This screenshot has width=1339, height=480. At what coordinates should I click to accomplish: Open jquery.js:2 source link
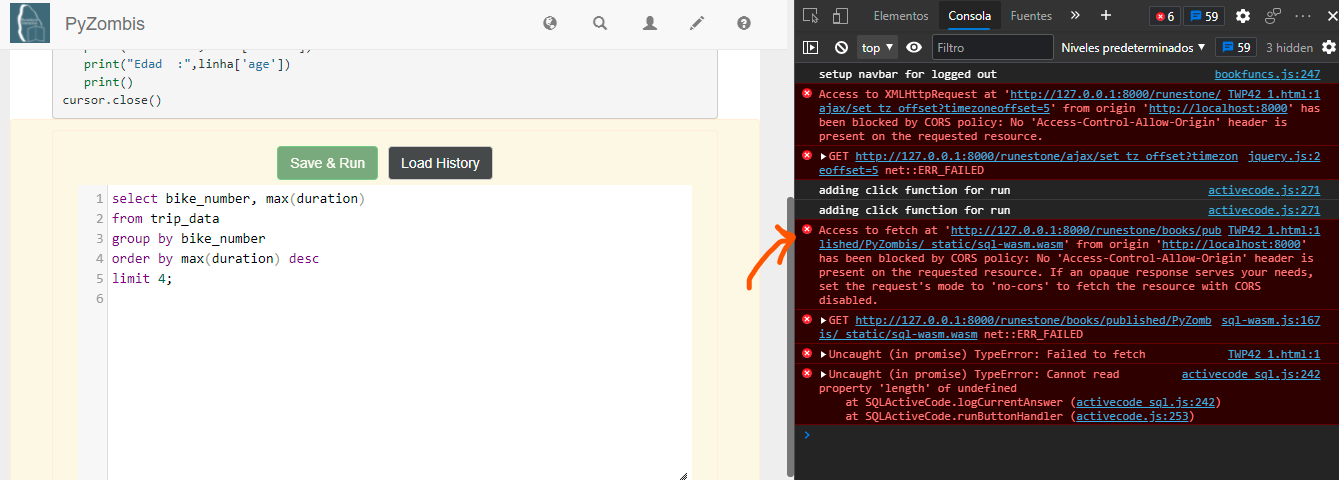[x=1284, y=156]
